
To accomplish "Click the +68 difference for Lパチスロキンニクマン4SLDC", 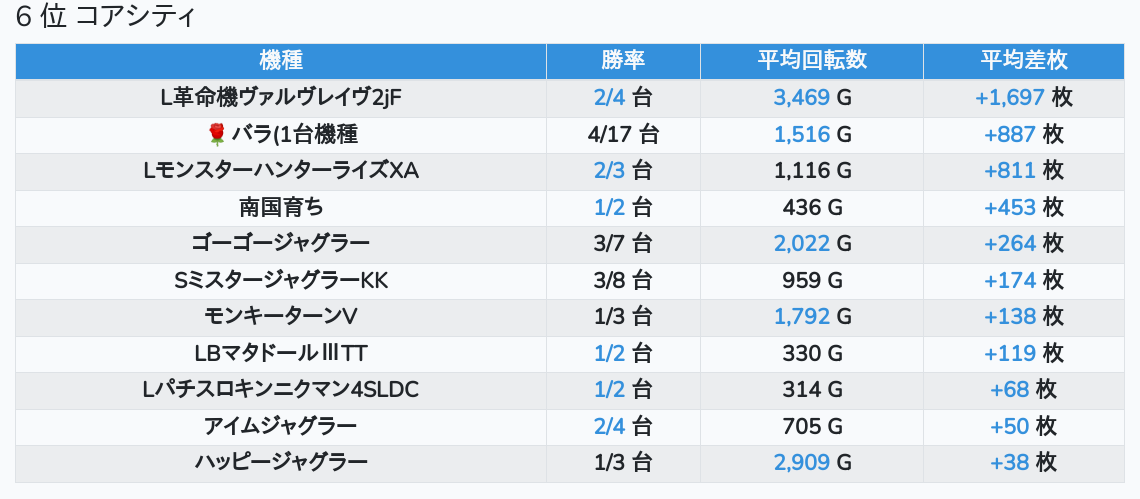I will pyautogui.click(x=1010, y=389).
